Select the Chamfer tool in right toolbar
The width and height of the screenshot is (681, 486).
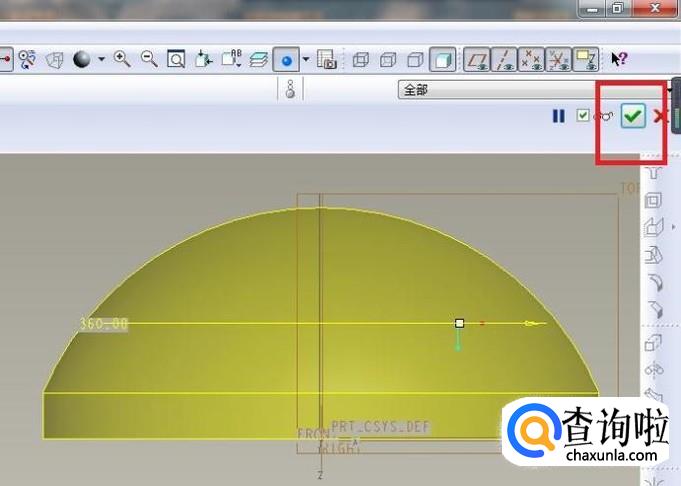pos(654,309)
